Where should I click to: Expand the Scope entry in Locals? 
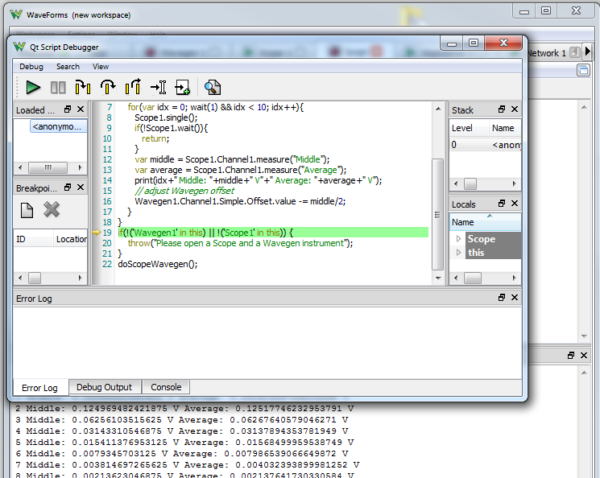(x=458, y=239)
